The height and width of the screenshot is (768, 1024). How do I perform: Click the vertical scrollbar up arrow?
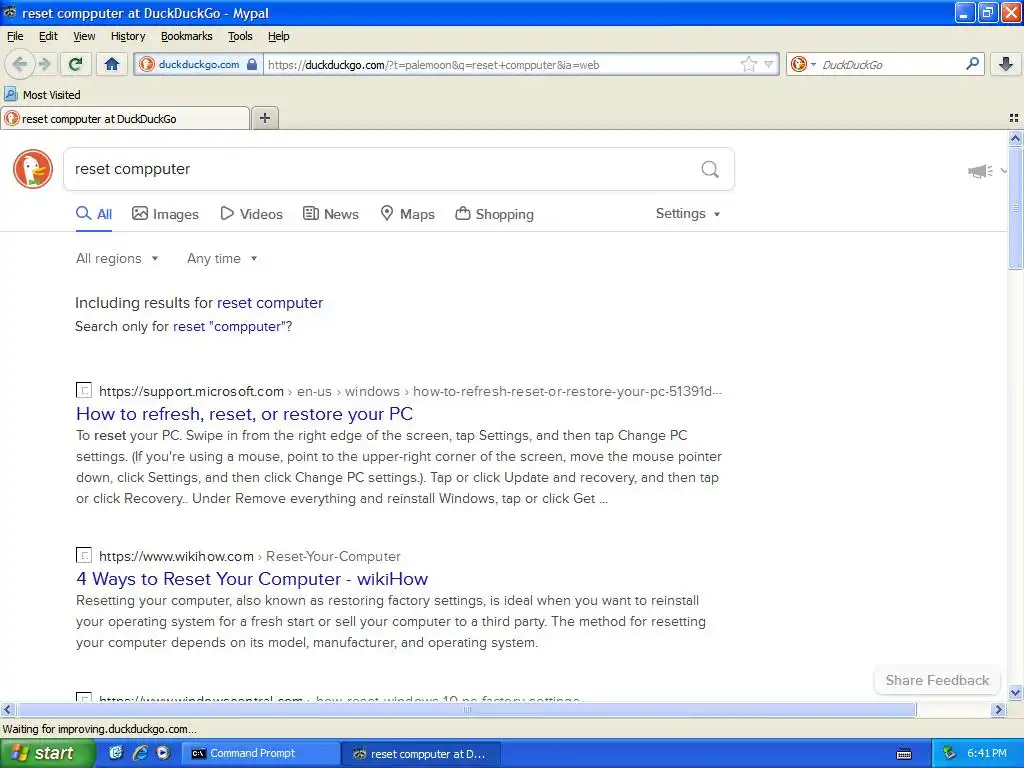point(1015,138)
